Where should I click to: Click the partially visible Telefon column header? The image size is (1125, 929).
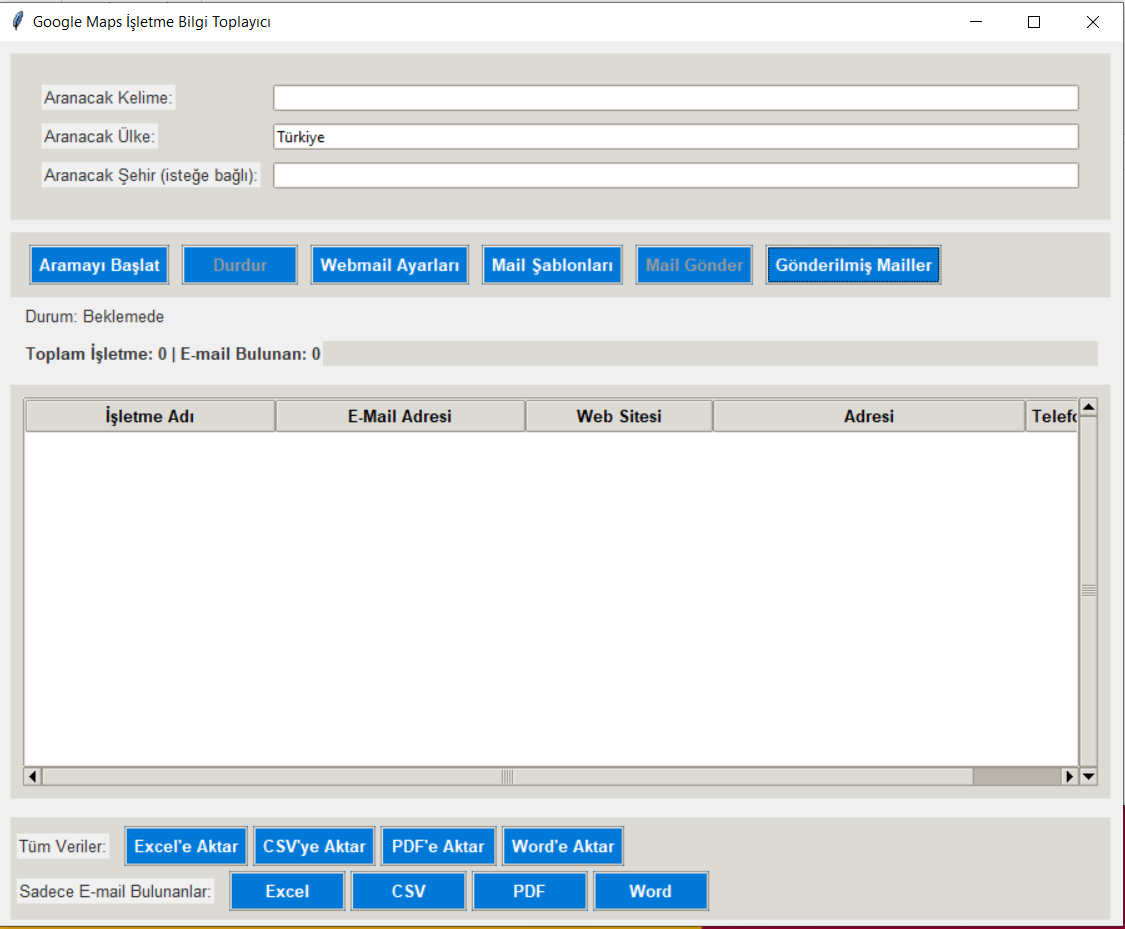coord(1052,416)
